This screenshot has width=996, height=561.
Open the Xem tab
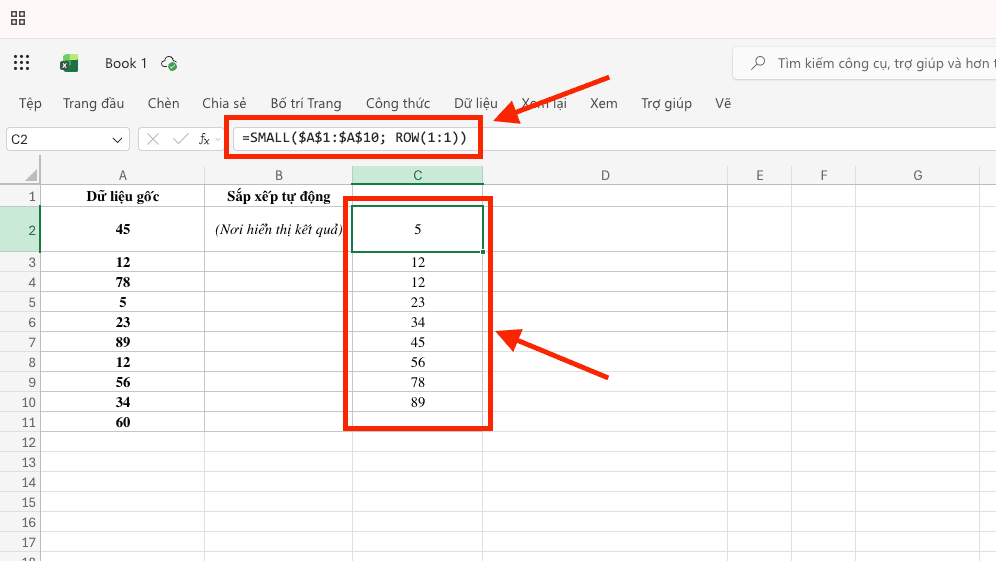[x=603, y=104]
